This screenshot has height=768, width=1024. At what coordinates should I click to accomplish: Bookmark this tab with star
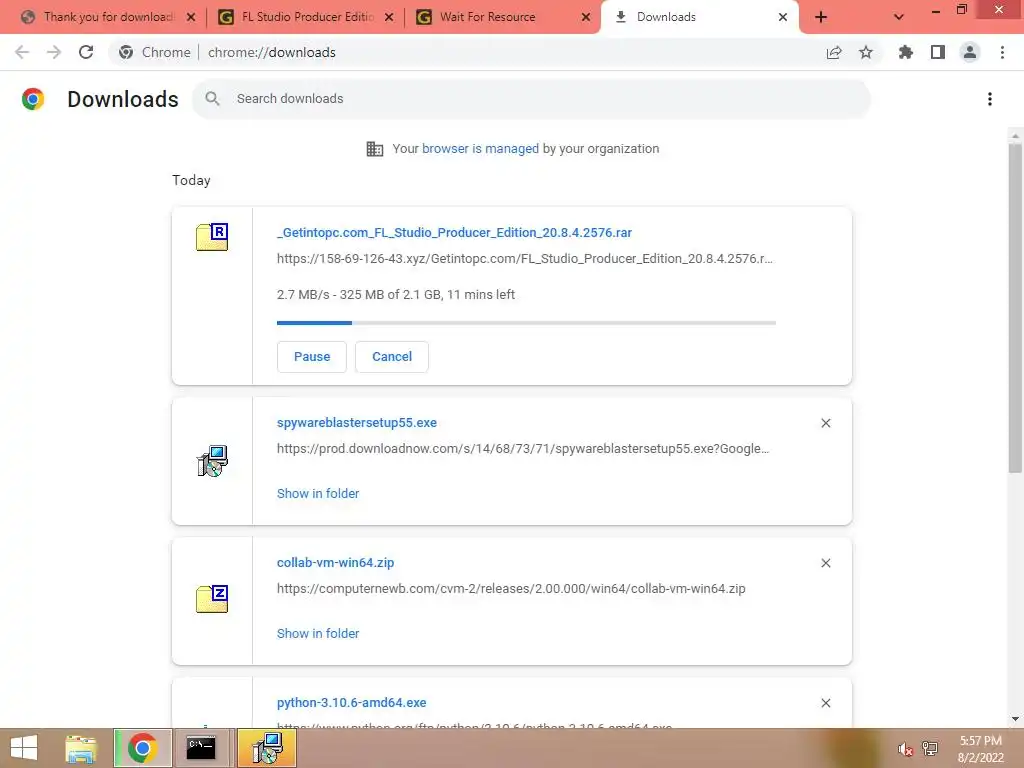(x=866, y=52)
